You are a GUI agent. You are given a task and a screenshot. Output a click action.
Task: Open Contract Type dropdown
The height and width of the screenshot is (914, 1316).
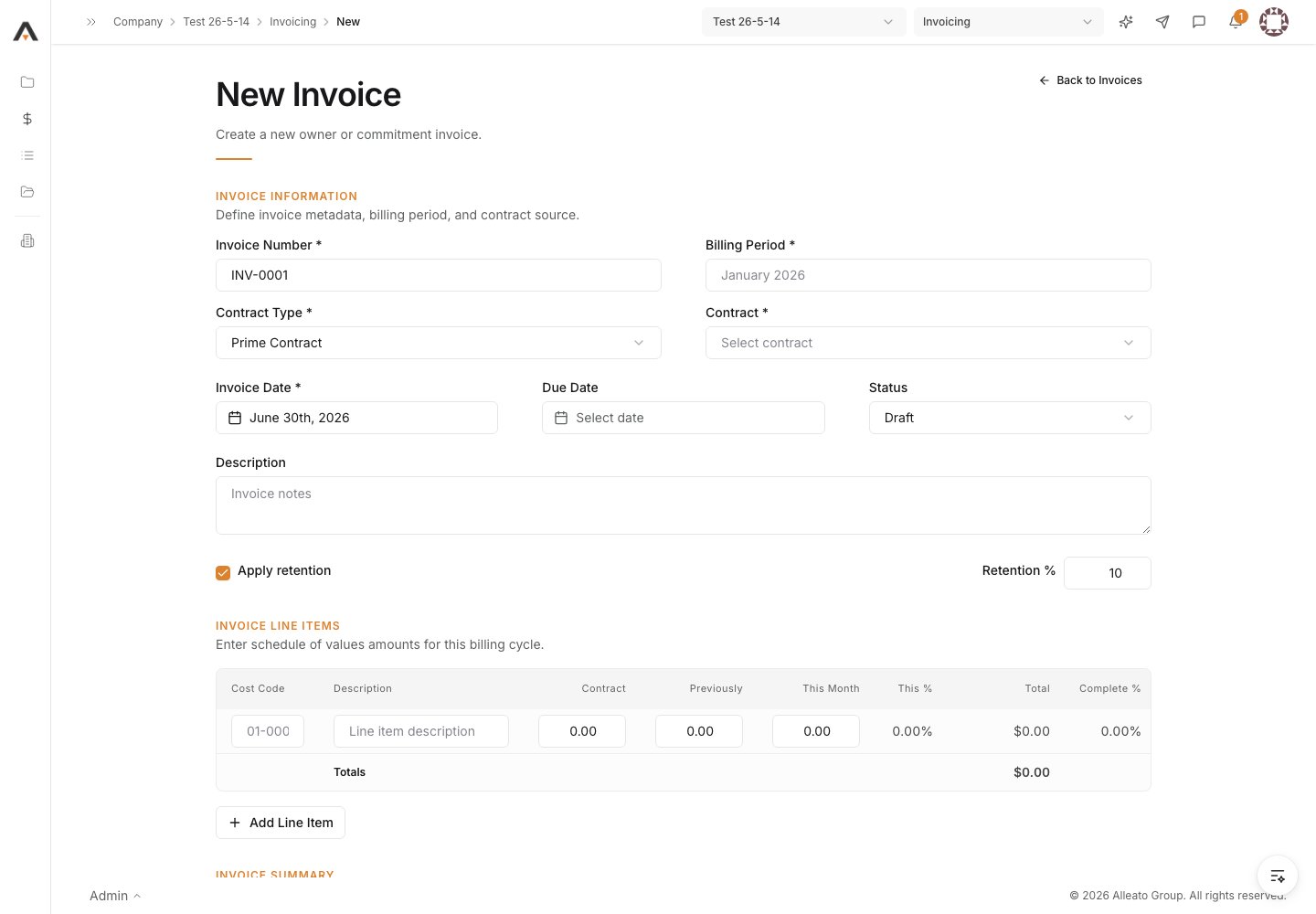coord(439,343)
